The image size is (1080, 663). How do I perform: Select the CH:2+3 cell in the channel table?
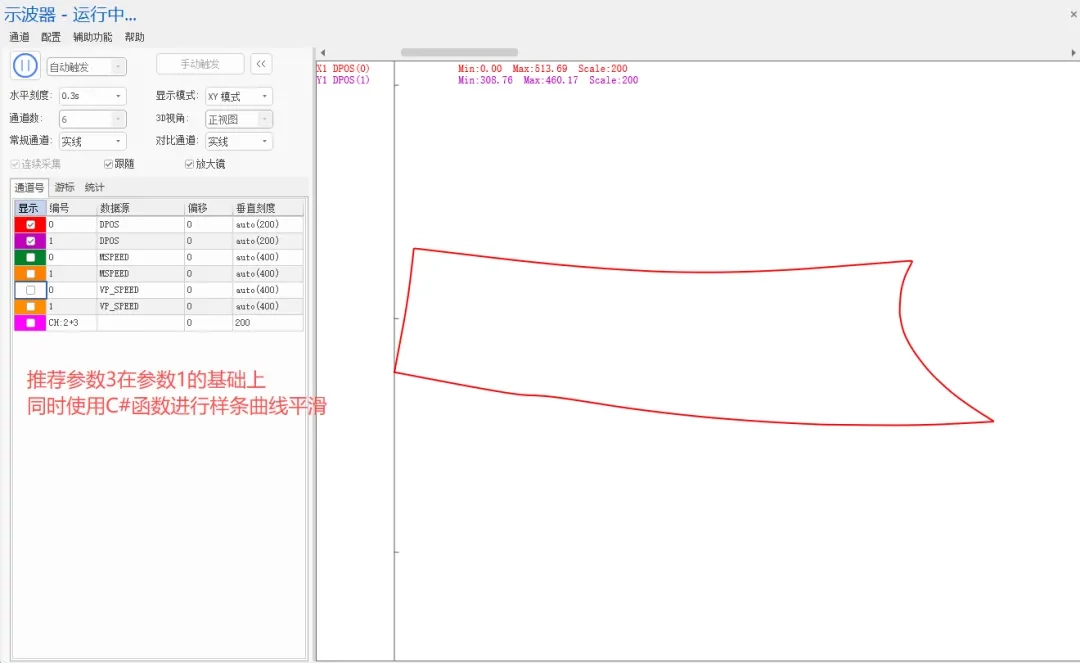click(x=72, y=323)
